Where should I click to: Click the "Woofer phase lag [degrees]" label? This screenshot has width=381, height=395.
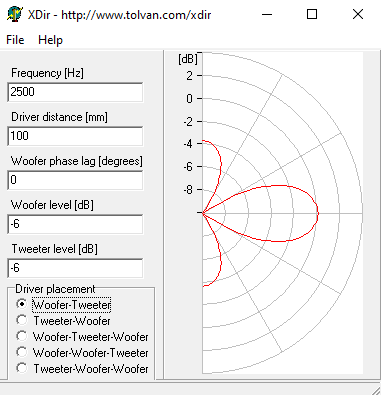coord(77,161)
